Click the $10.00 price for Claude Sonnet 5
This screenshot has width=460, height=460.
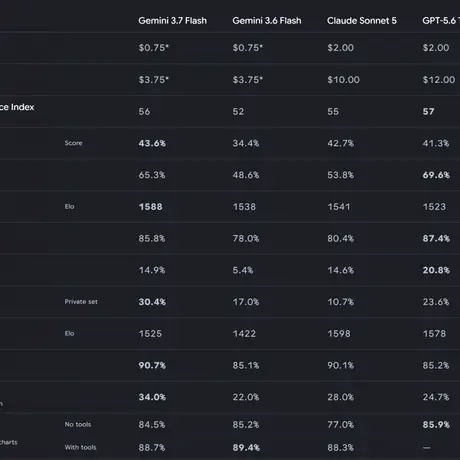(x=343, y=80)
